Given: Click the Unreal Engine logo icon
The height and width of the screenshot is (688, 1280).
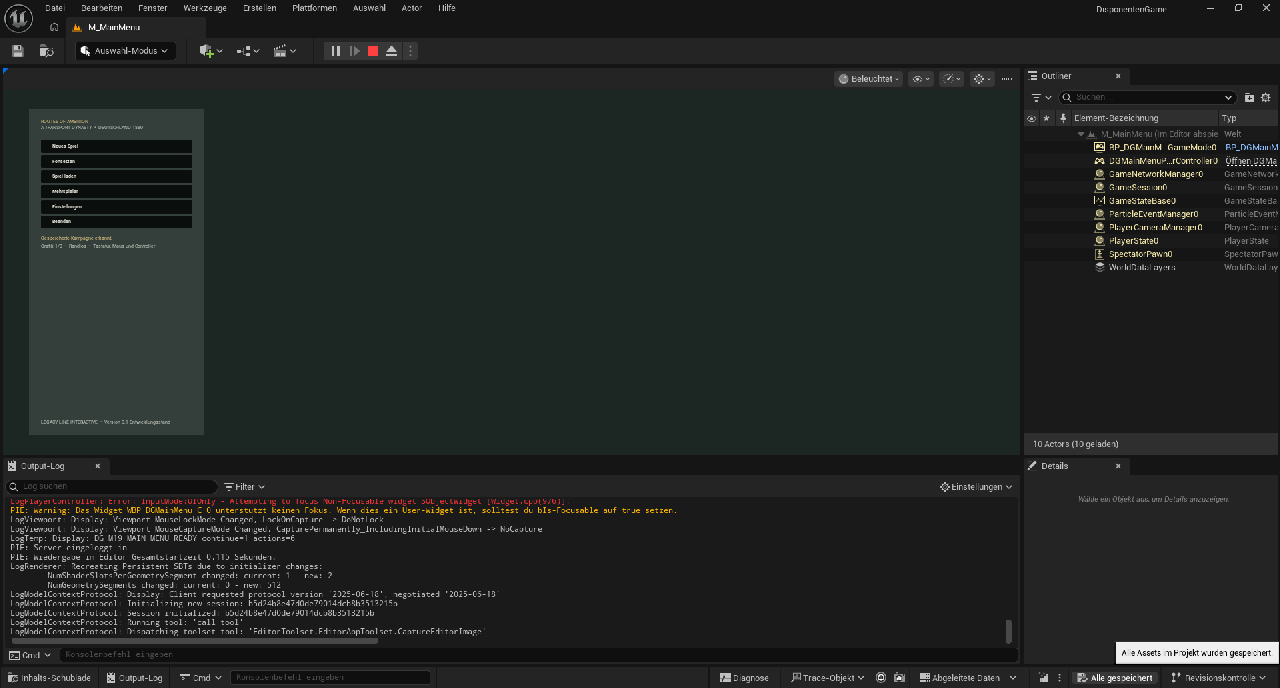Looking at the screenshot, I should (x=19, y=18).
